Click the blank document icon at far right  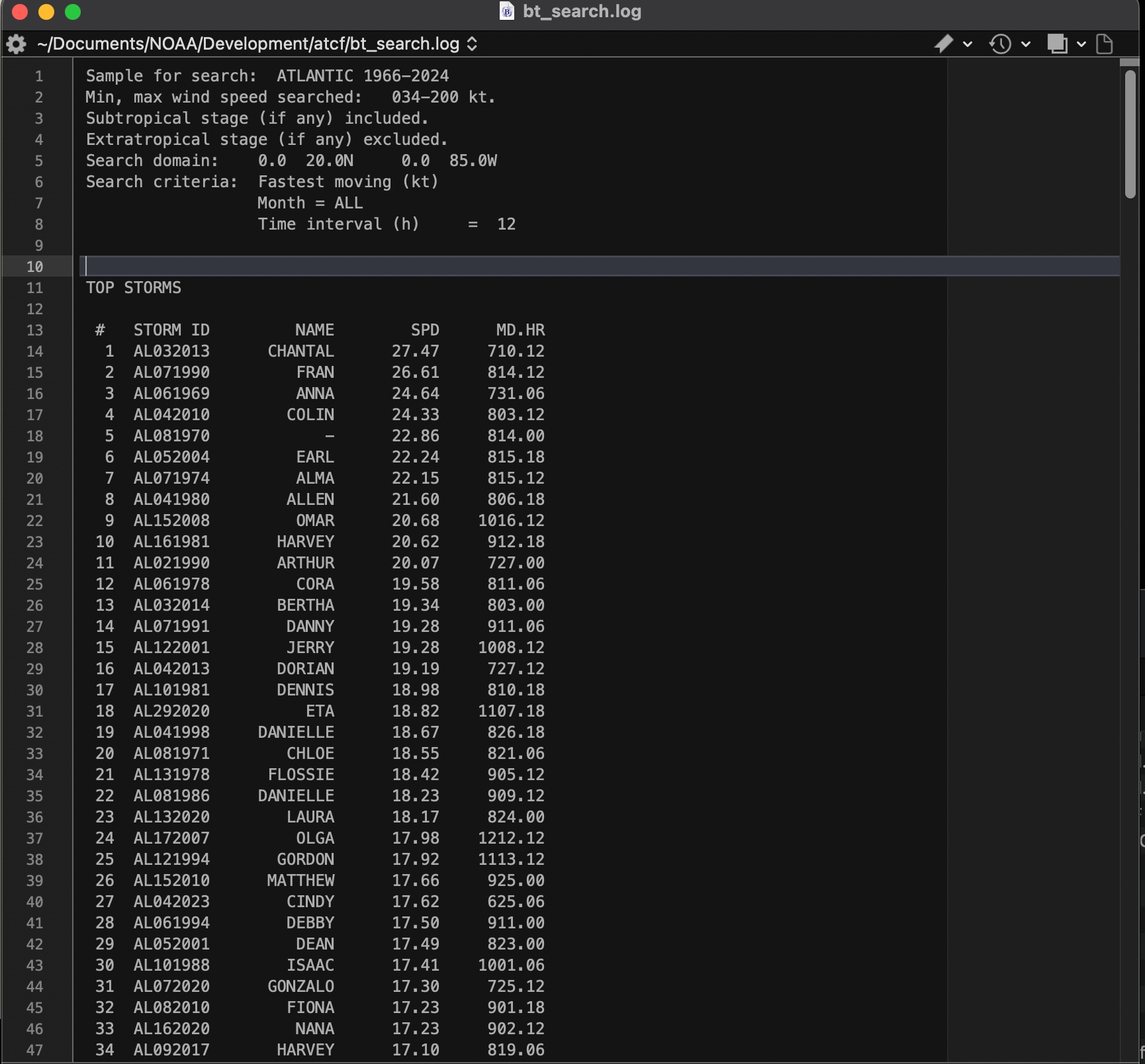[1104, 44]
